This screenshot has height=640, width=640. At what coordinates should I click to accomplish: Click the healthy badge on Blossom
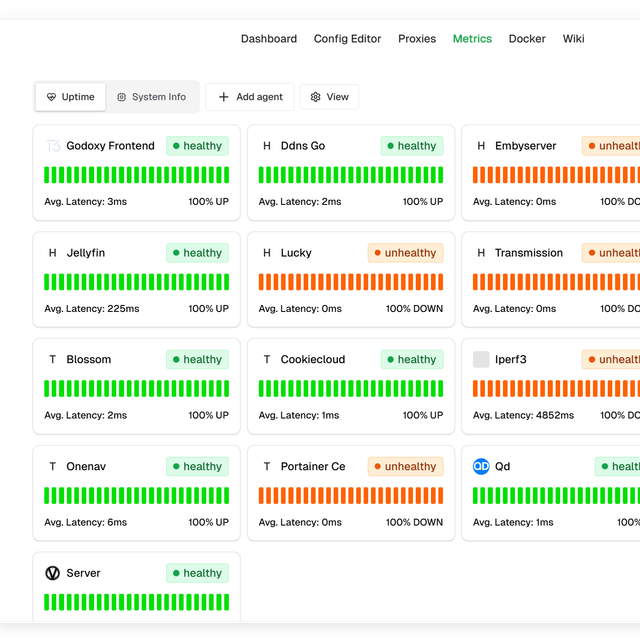(x=198, y=359)
